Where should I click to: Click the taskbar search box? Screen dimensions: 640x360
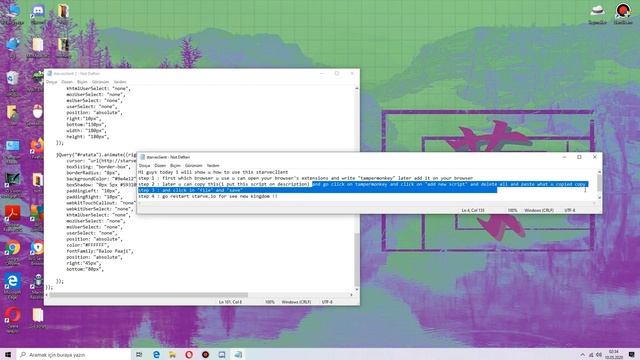pos(73,354)
